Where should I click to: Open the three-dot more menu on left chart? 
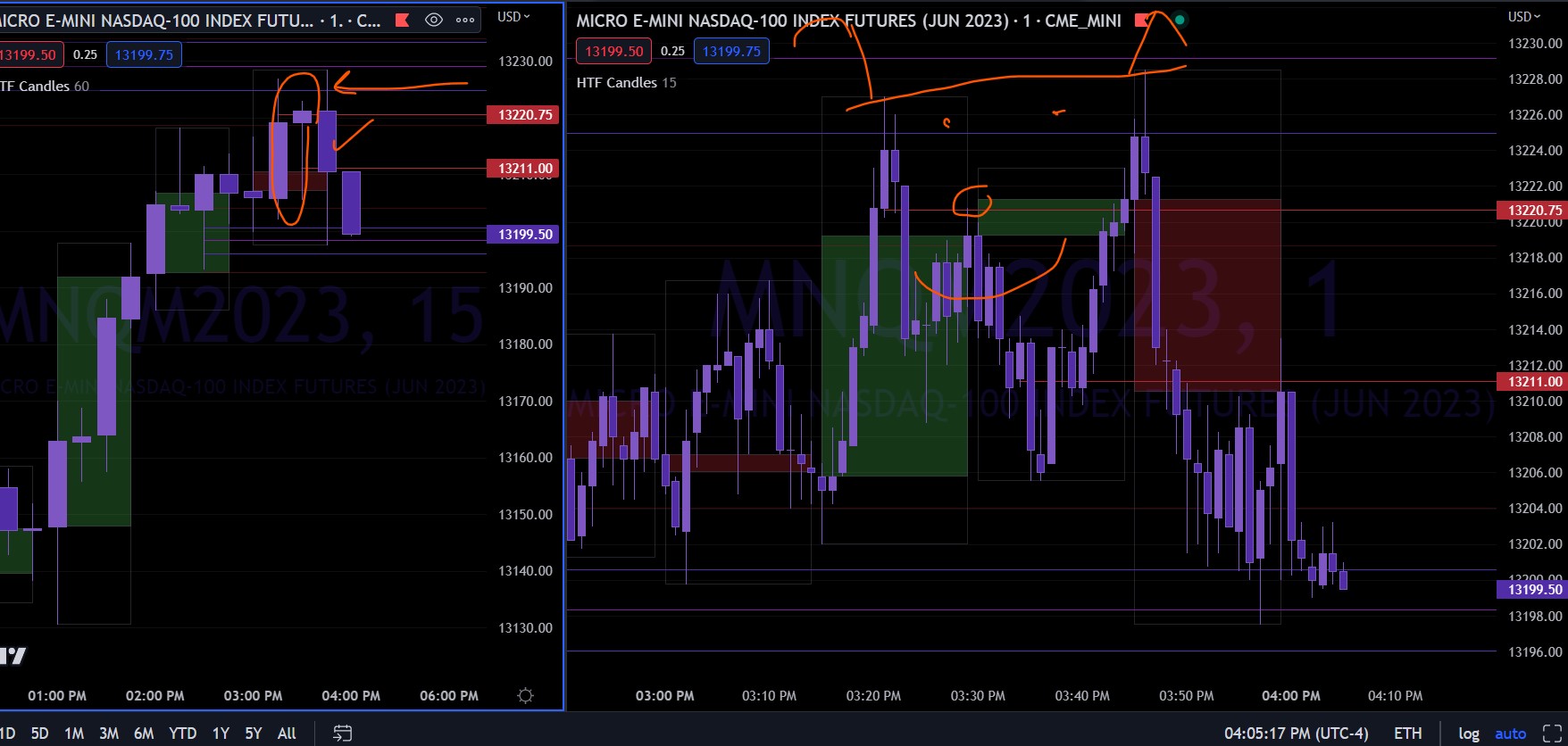(x=465, y=20)
